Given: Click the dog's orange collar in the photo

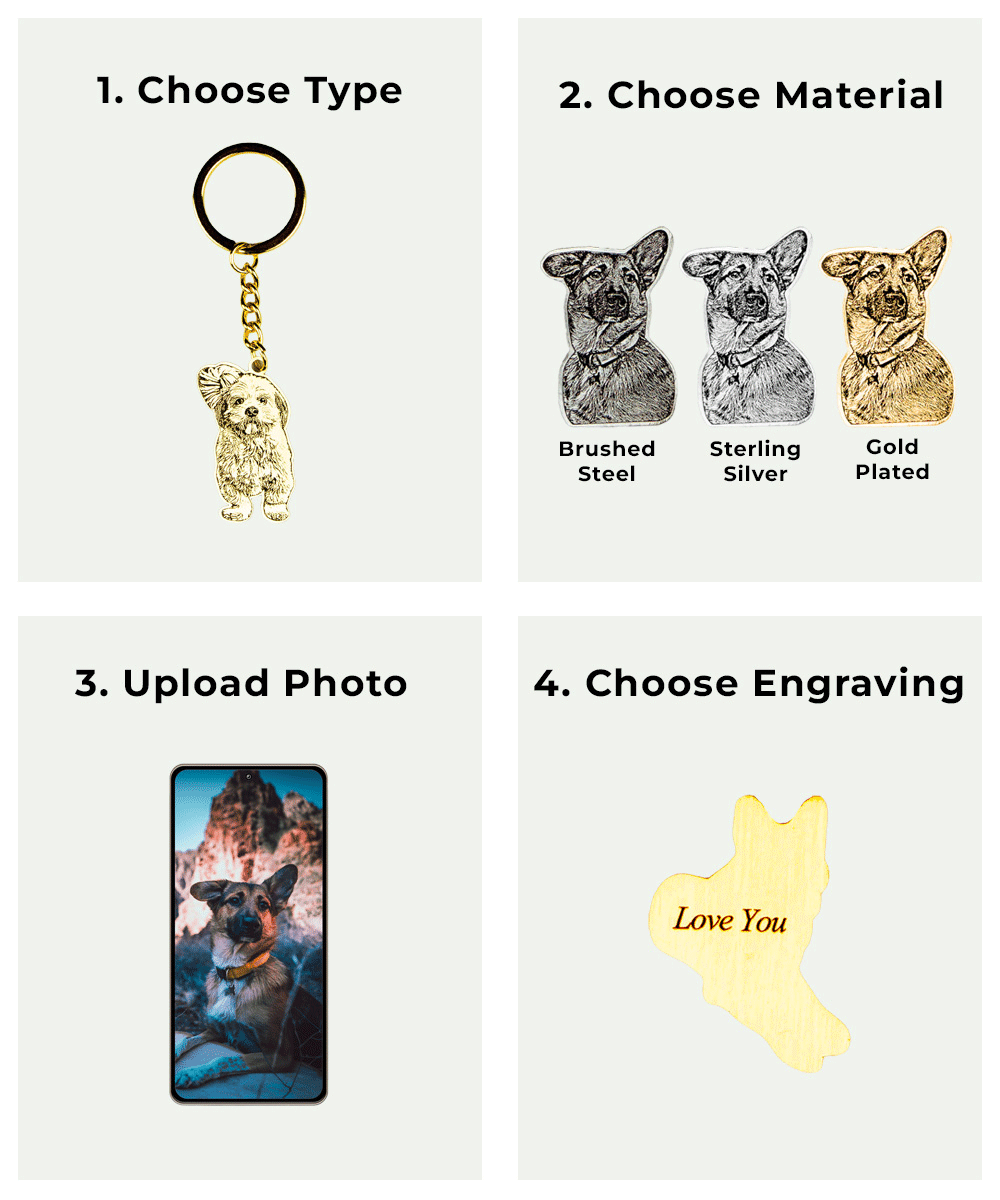Looking at the screenshot, I should pyautogui.click(x=246, y=965).
